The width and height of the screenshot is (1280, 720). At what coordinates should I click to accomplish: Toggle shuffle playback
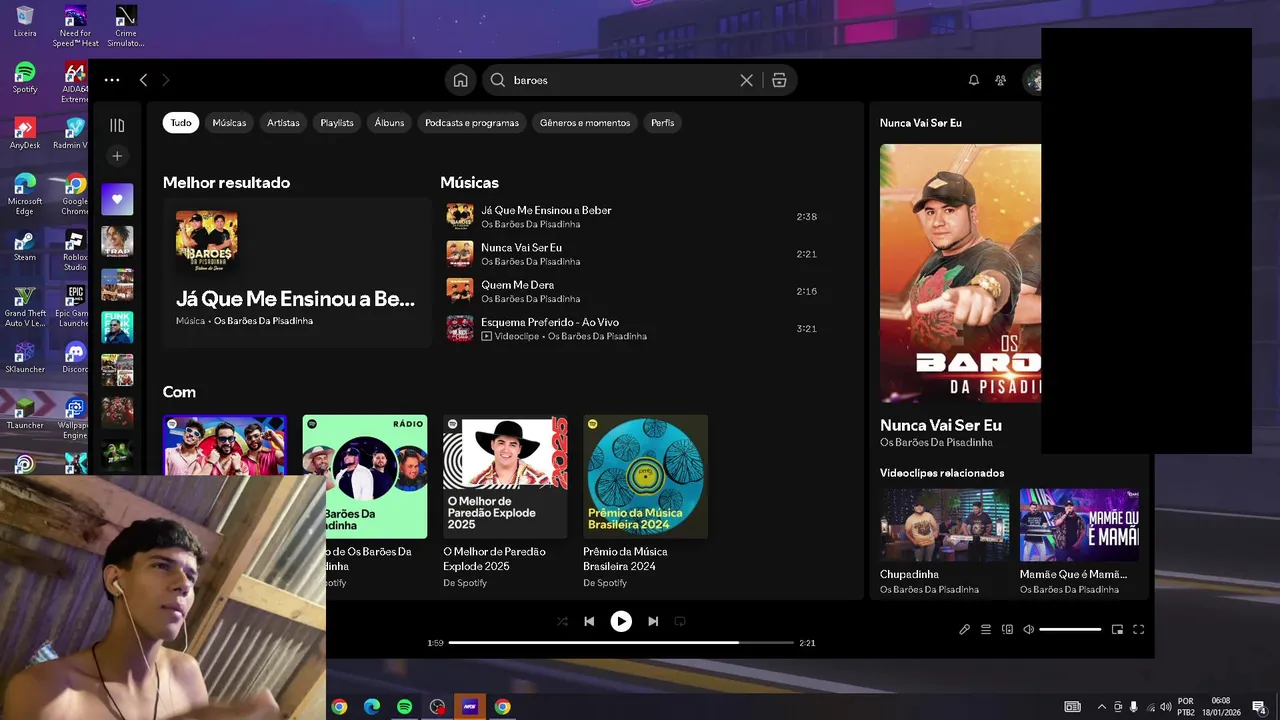562,621
